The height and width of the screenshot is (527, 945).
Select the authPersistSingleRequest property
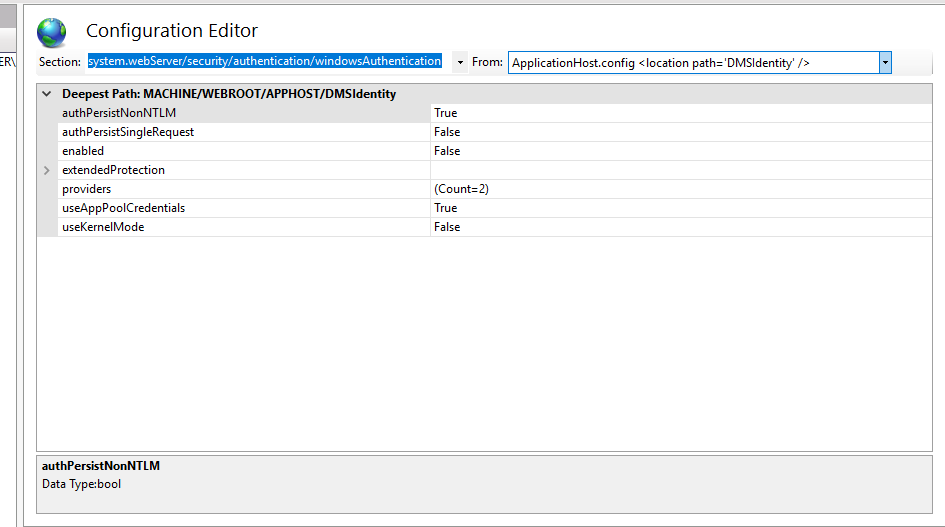(x=128, y=132)
